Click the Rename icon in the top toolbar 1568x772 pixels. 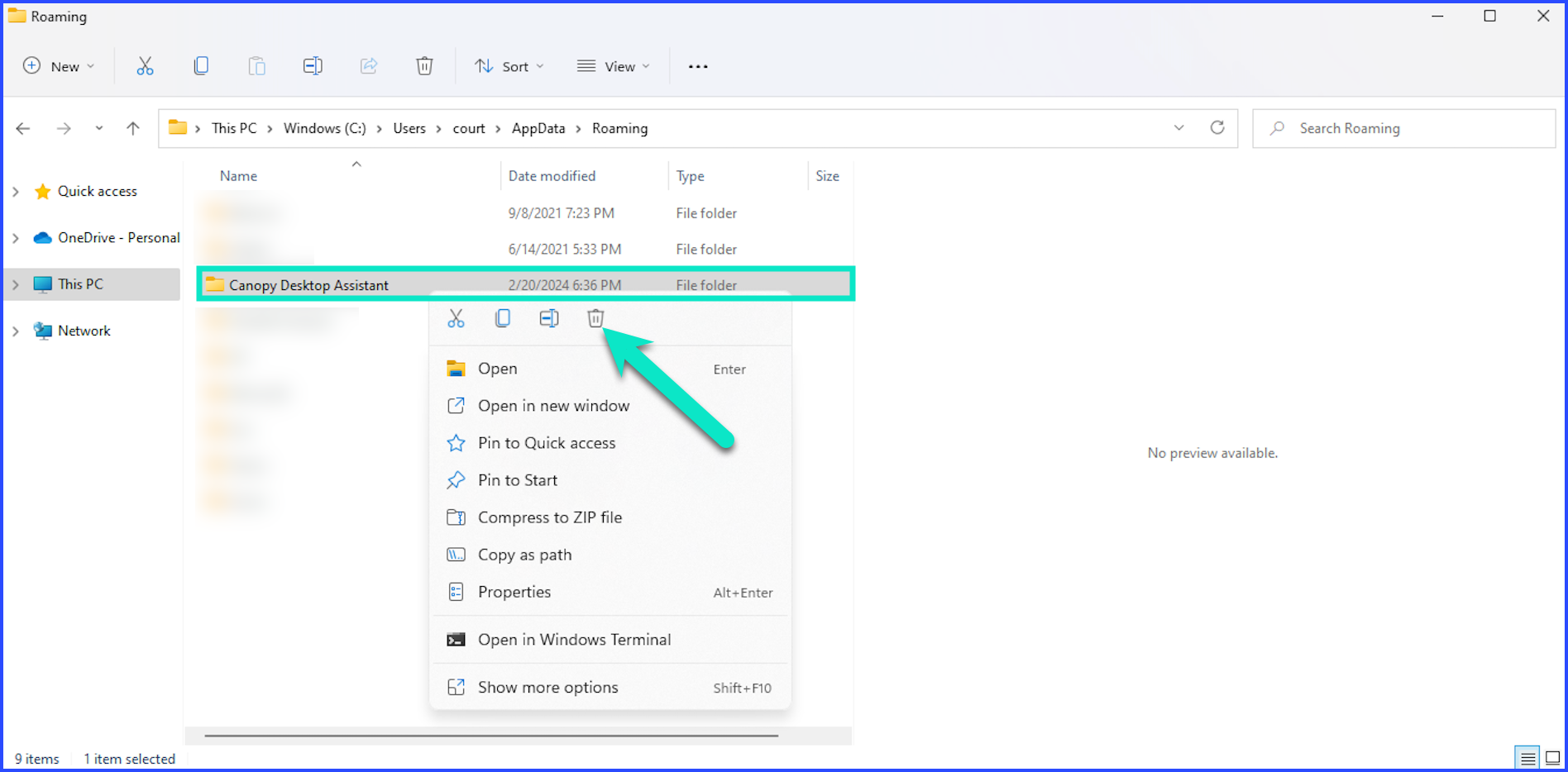[x=313, y=66]
